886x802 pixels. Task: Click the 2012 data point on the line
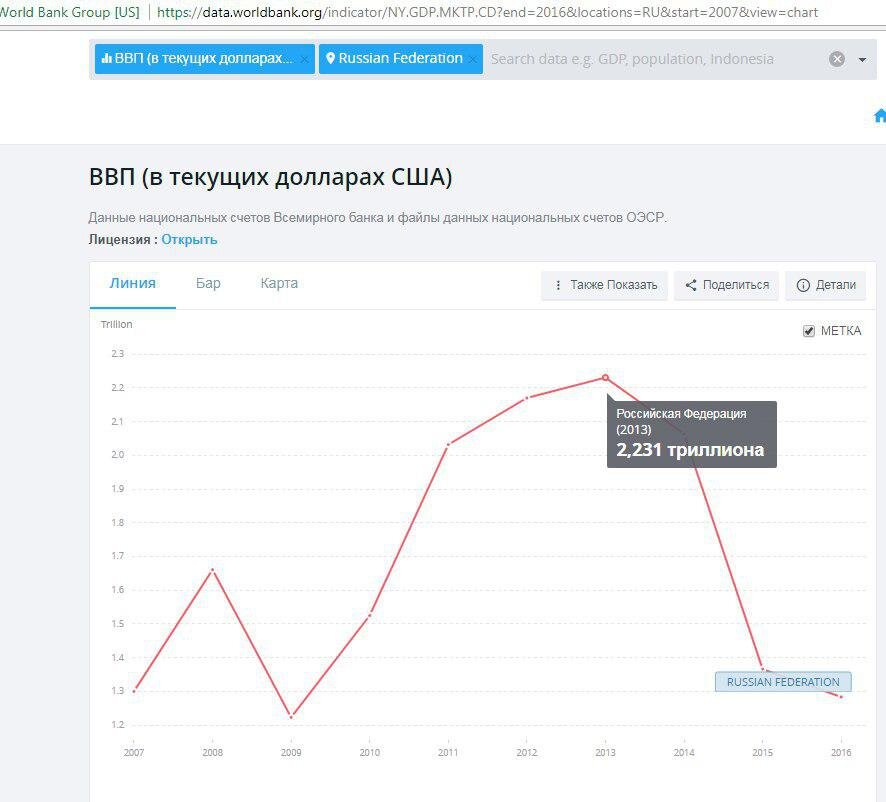(527, 398)
